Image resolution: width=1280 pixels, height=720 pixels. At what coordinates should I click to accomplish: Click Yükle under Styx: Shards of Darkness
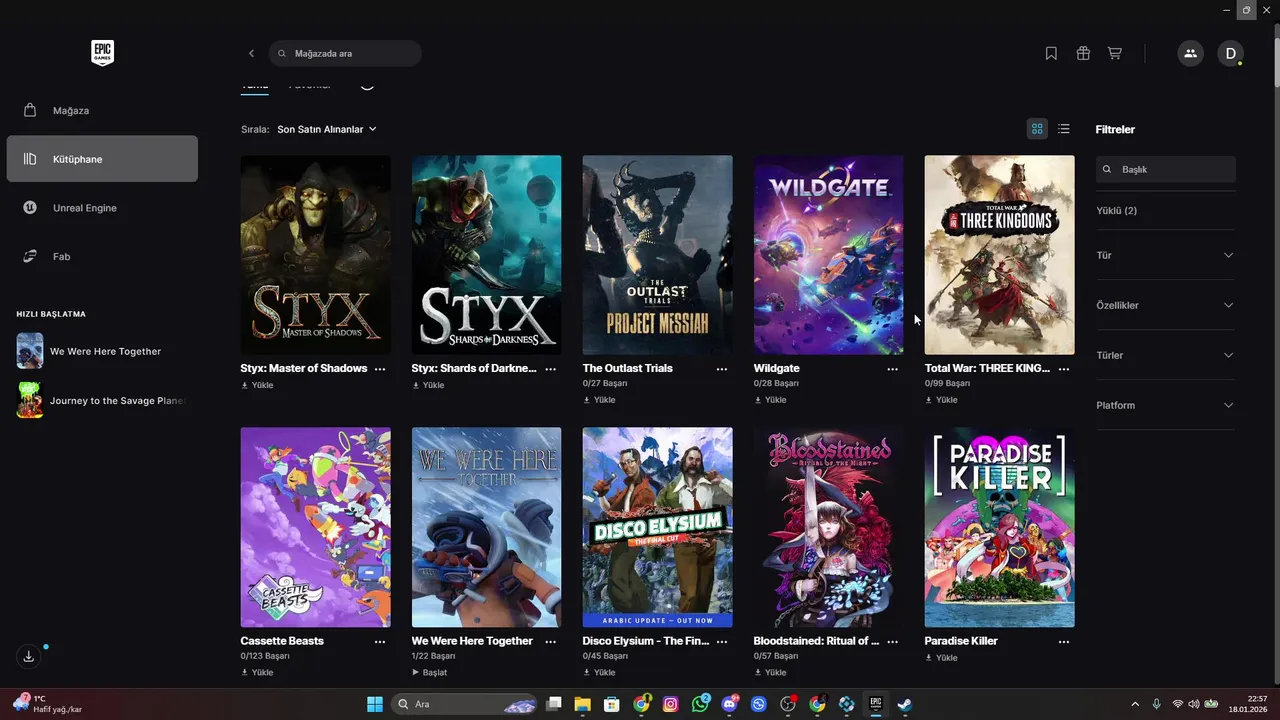[x=428, y=385]
